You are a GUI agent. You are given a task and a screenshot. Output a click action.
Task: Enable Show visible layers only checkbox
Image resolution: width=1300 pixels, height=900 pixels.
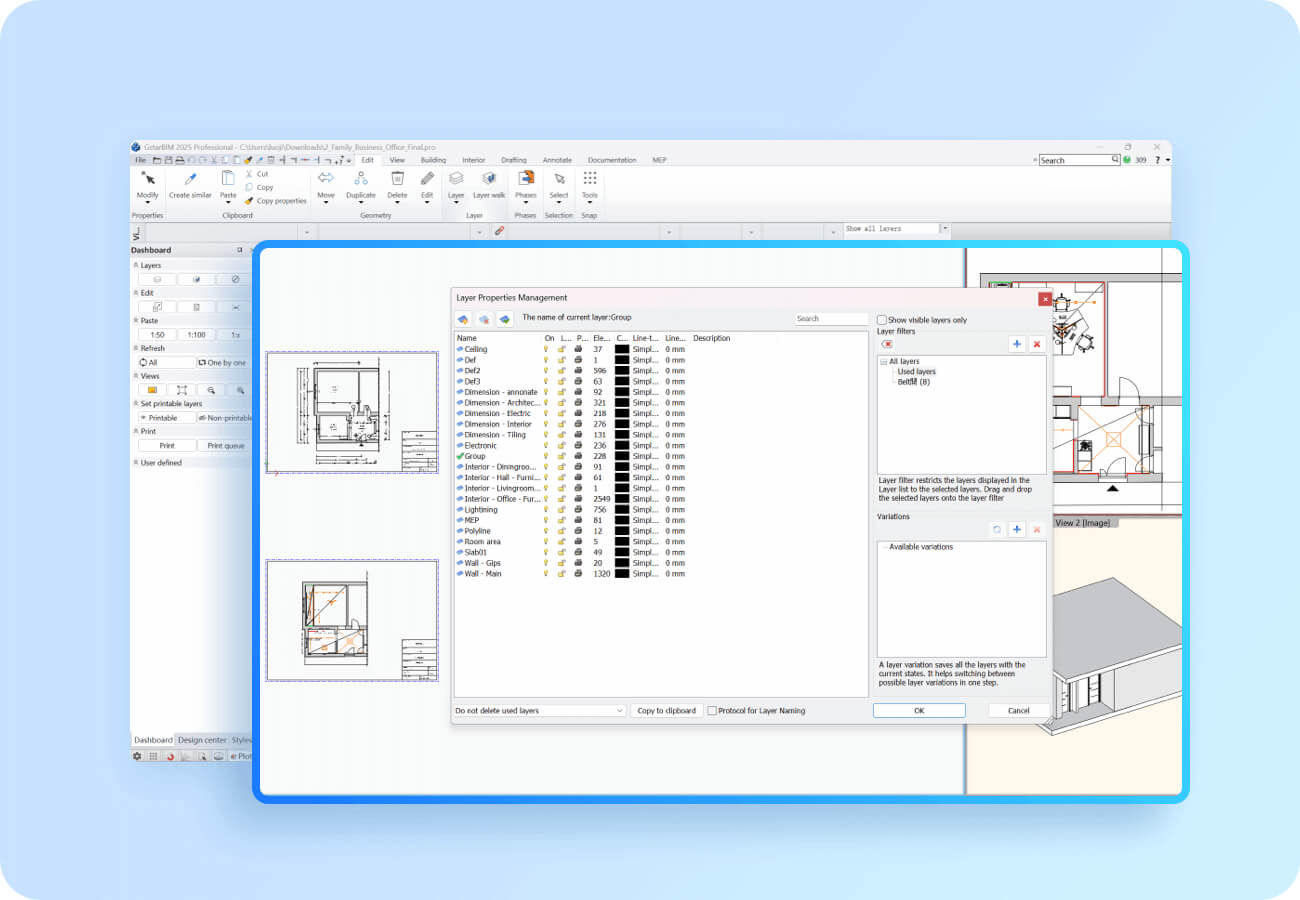pyautogui.click(x=882, y=320)
